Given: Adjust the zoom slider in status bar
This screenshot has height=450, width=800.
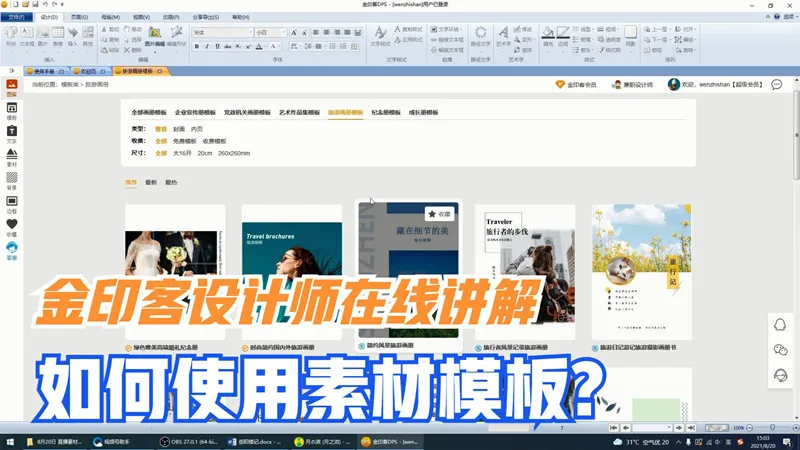Looking at the screenshot, I should [x=772, y=428].
